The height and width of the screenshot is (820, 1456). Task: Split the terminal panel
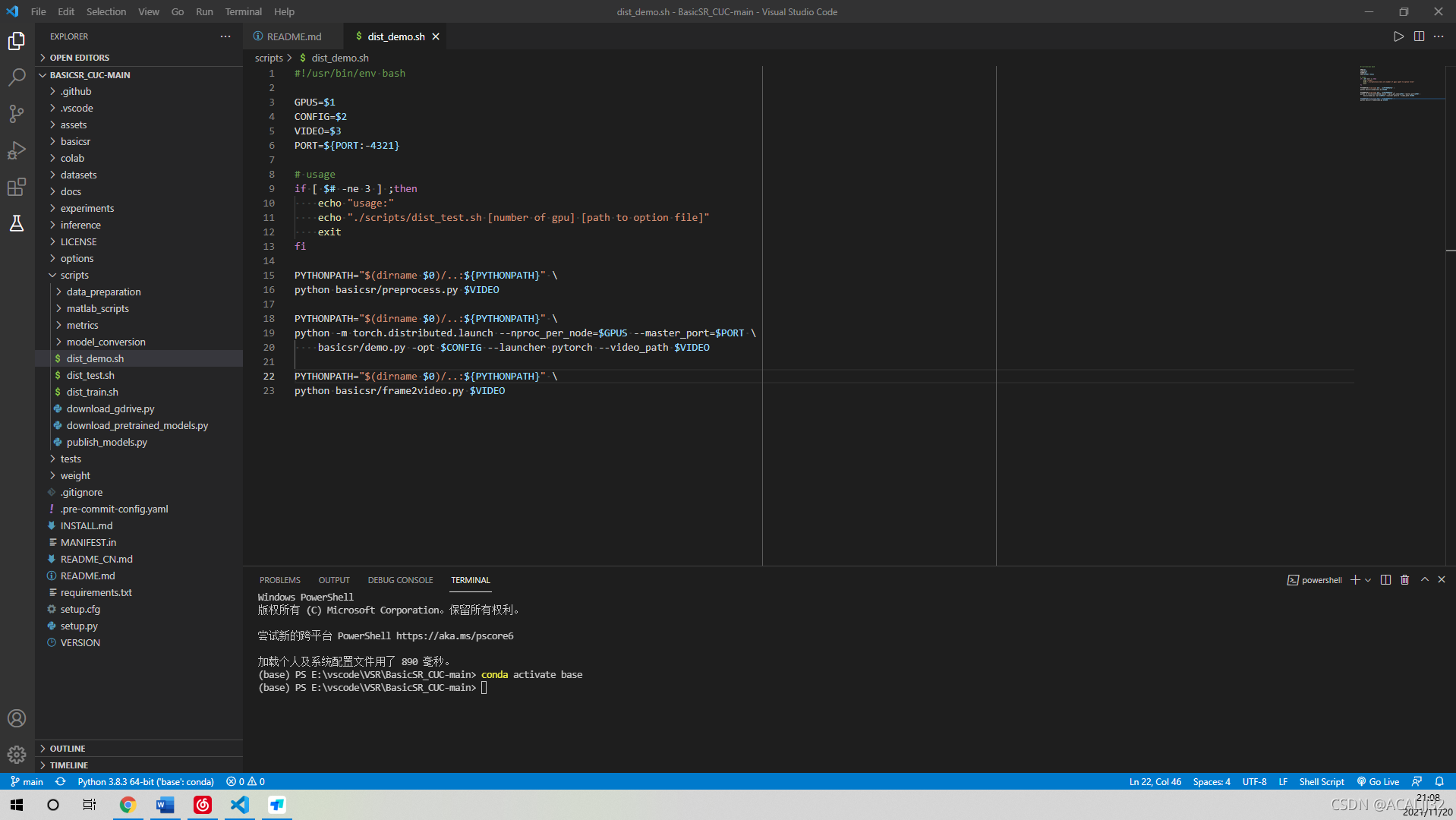click(1385, 580)
